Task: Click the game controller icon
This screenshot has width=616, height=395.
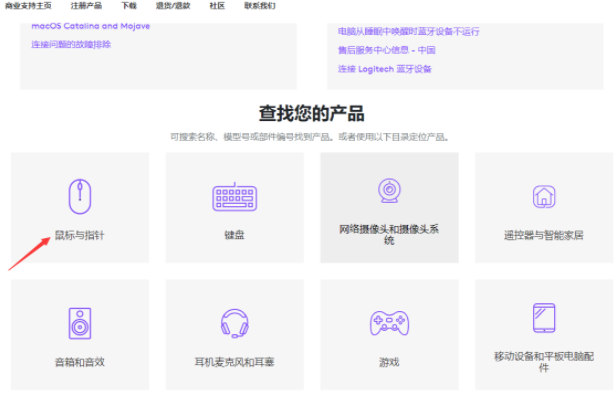Action: (x=389, y=323)
